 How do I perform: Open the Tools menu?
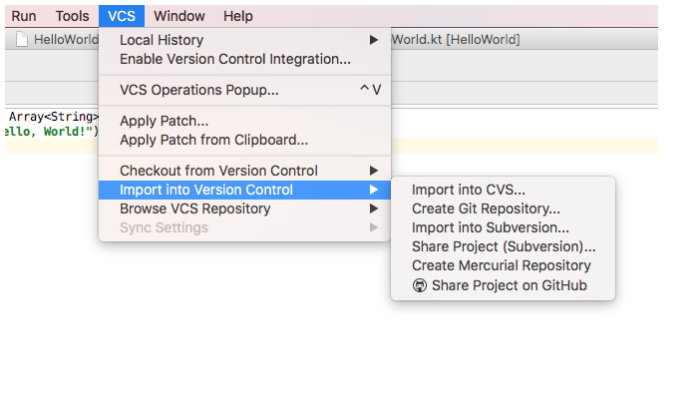coord(72,16)
